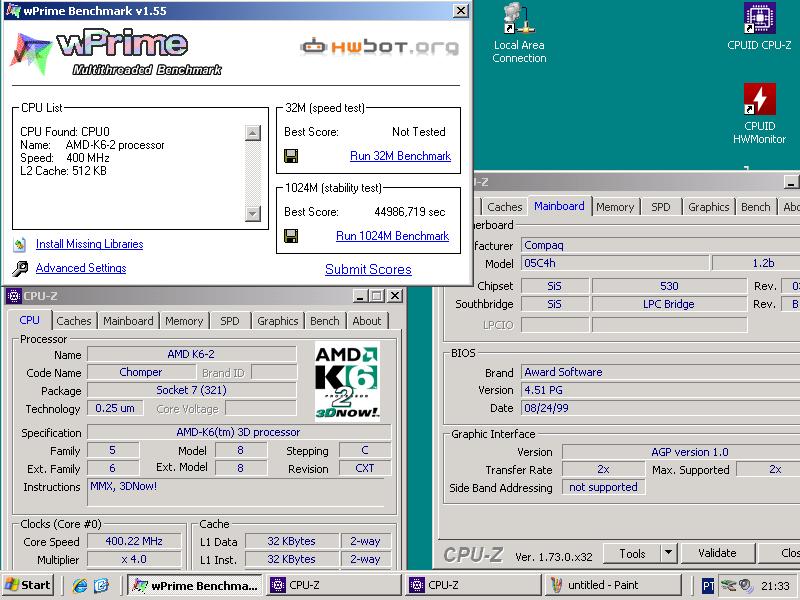Click the Tools button in rear CPU-Z
Screen dimensions: 800x600
[x=632, y=554]
